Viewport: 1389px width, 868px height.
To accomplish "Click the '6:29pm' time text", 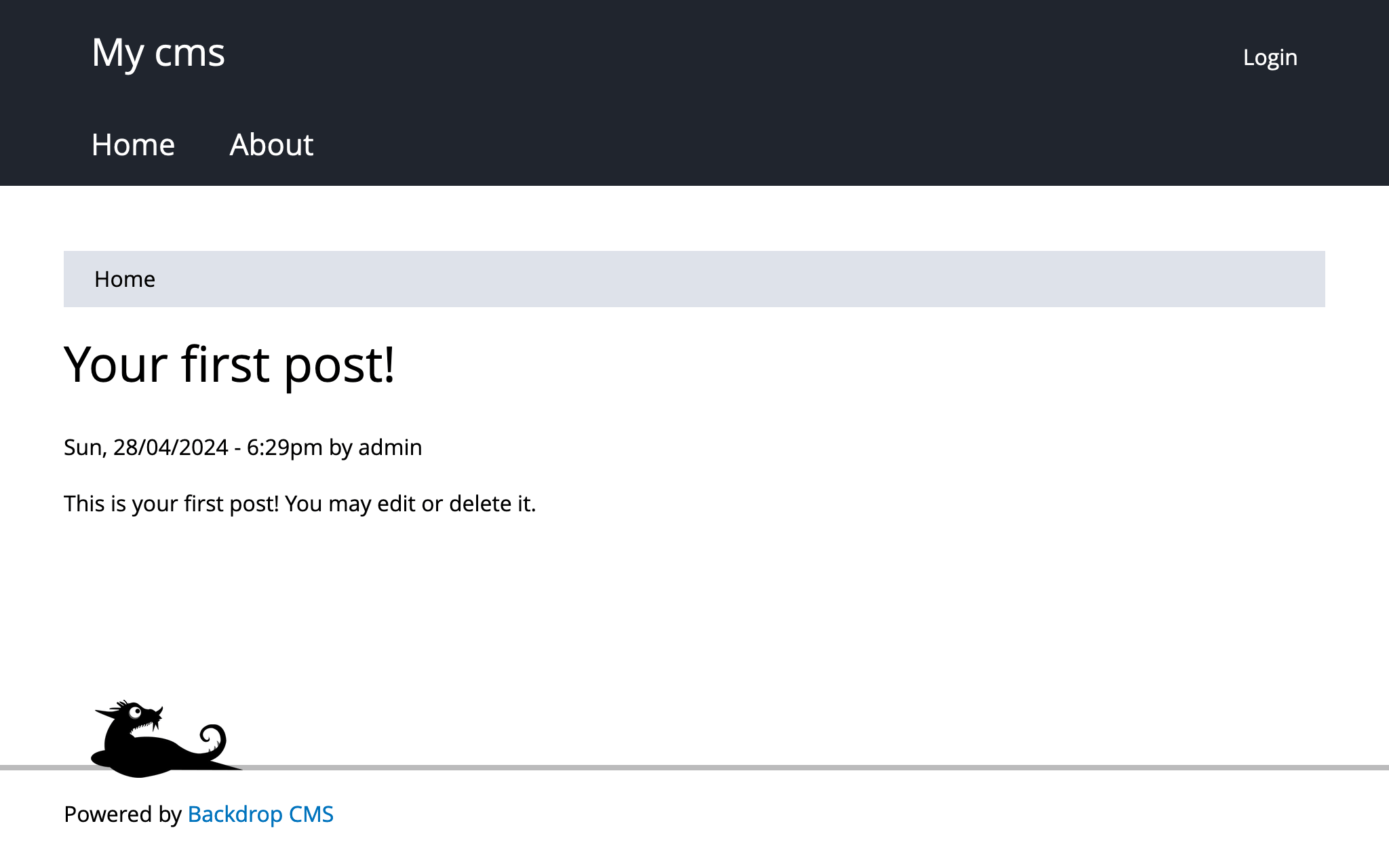I will 284,448.
